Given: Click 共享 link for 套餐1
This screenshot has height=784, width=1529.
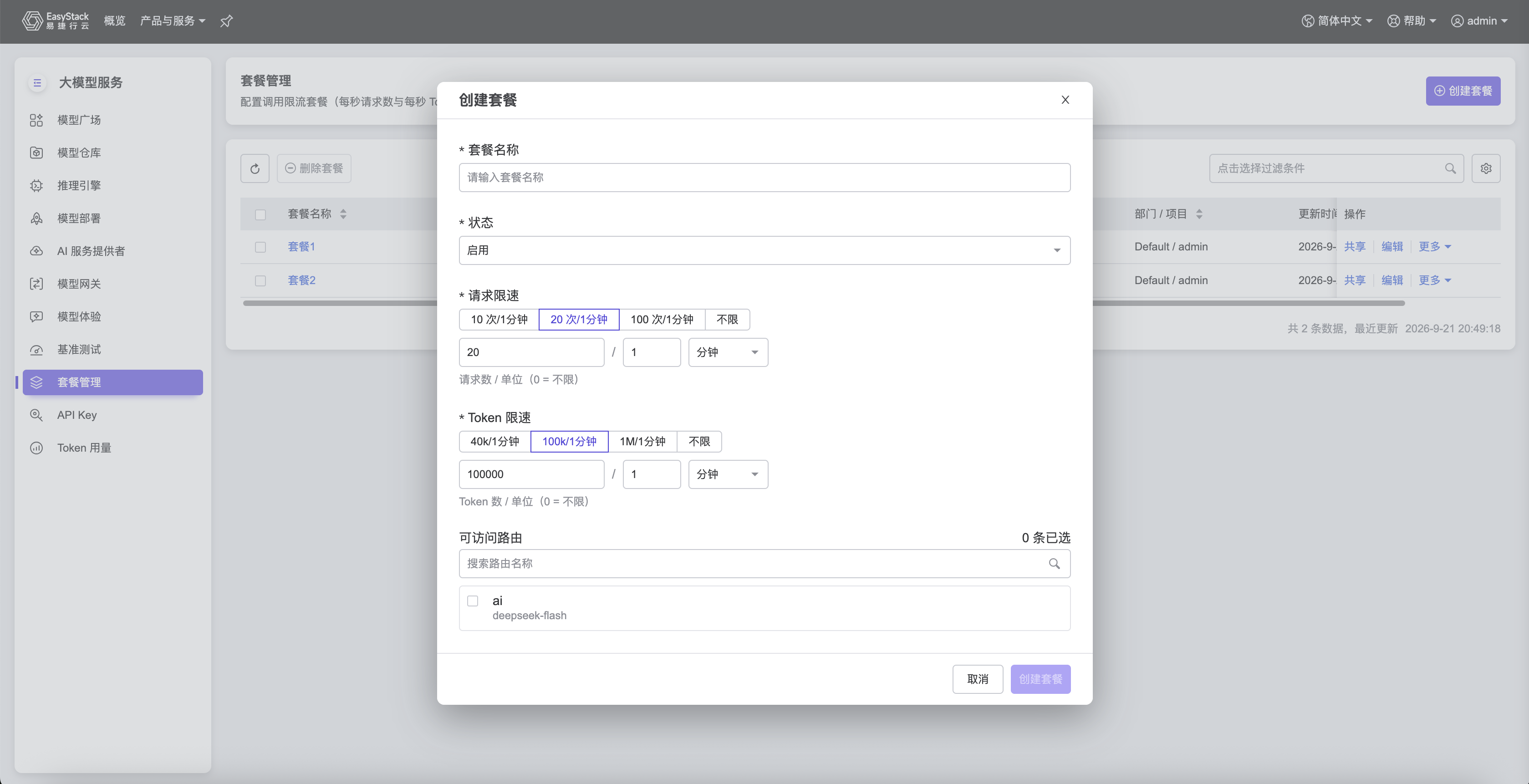Looking at the screenshot, I should tap(1355, 247).
